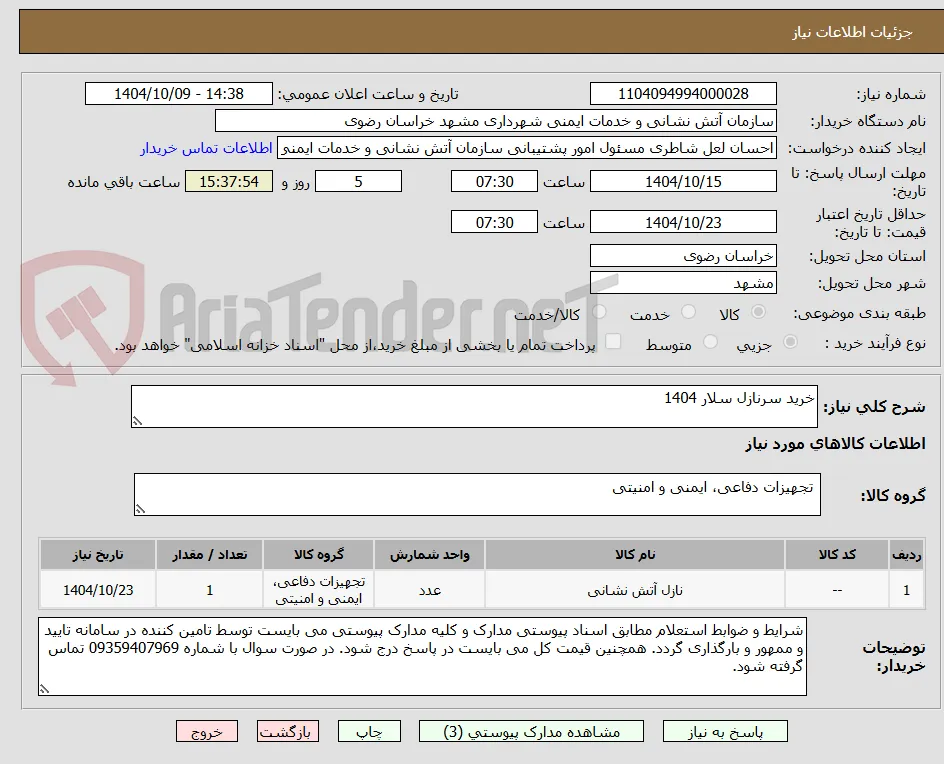The image size is (944, 764).
Task: Select the خدمت radio button
Action: point(688,312)
